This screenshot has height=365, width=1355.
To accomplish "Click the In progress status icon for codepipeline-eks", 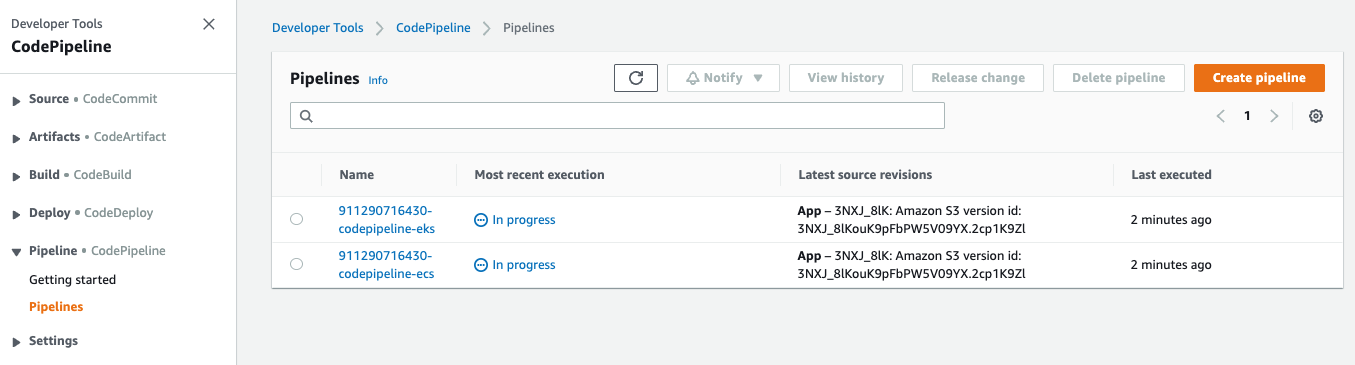I will click(x=481, y=220).
